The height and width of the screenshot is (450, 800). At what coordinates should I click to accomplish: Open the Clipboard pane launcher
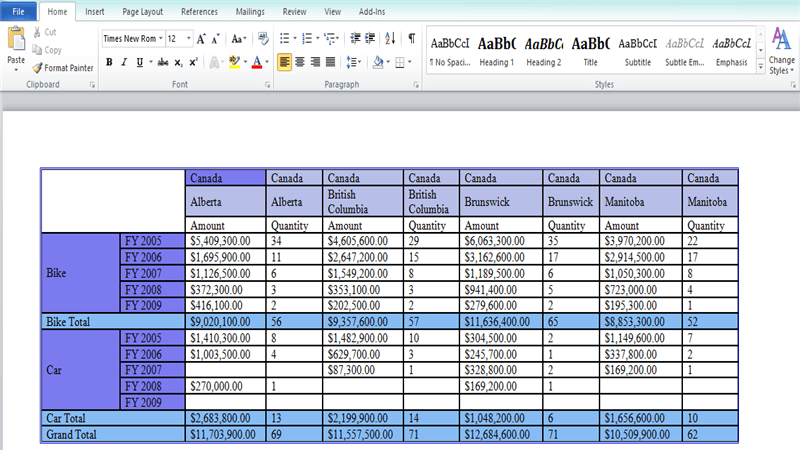(x=92, y=85)
